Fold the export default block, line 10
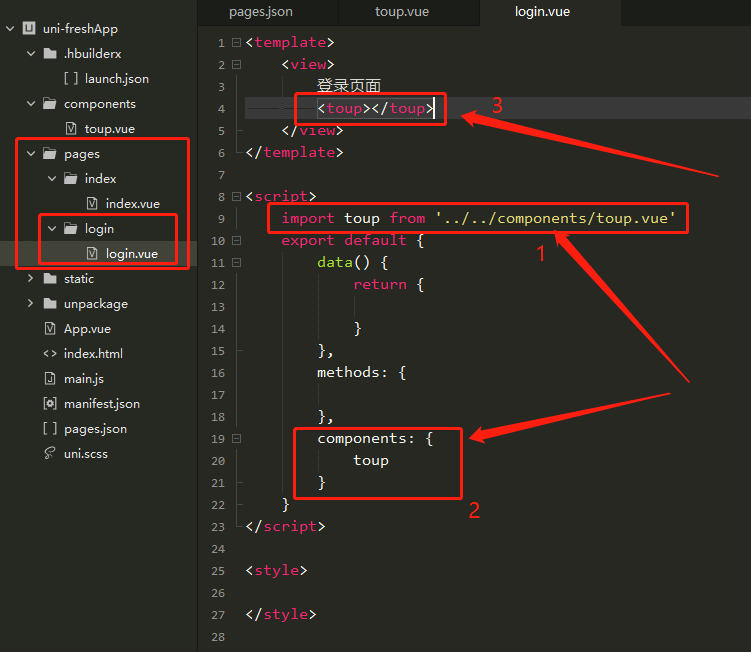Screen dimensions: 751x652 tap(236, 240)
